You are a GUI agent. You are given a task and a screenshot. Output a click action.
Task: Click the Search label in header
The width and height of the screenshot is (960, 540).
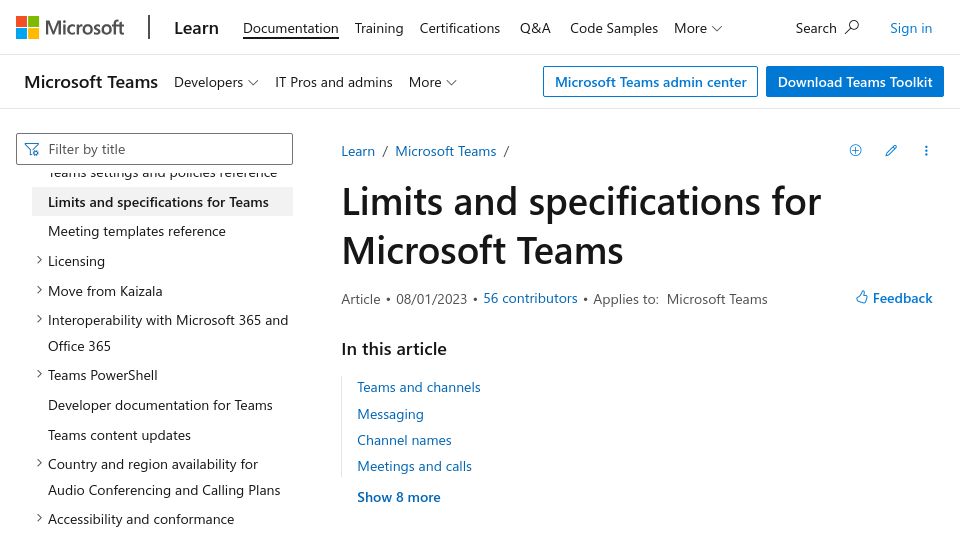pos(816,28)
